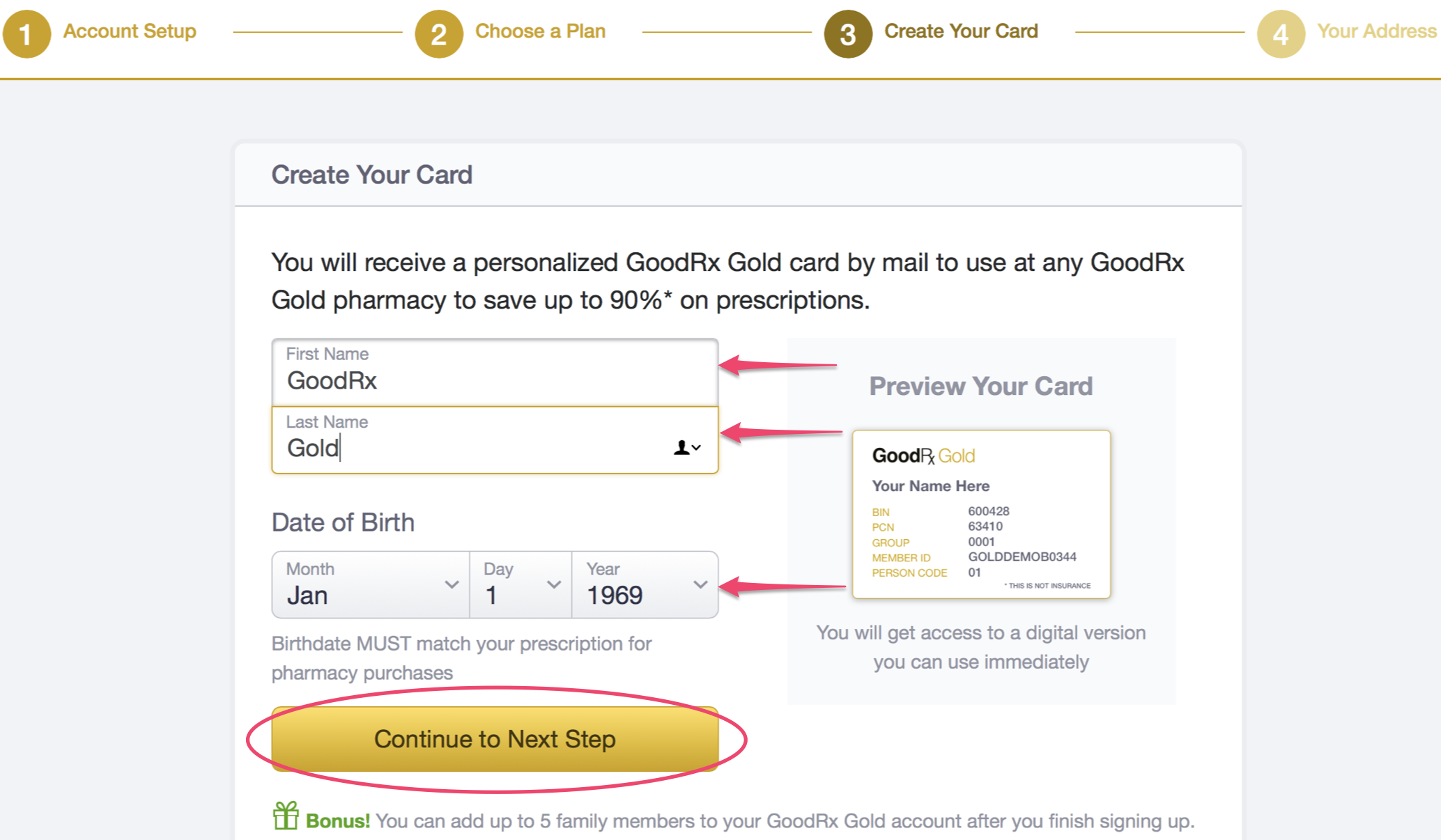Click the step 1 circle icon
The width and height of the screenshot is (1441, 840).
tap(26, 33)
